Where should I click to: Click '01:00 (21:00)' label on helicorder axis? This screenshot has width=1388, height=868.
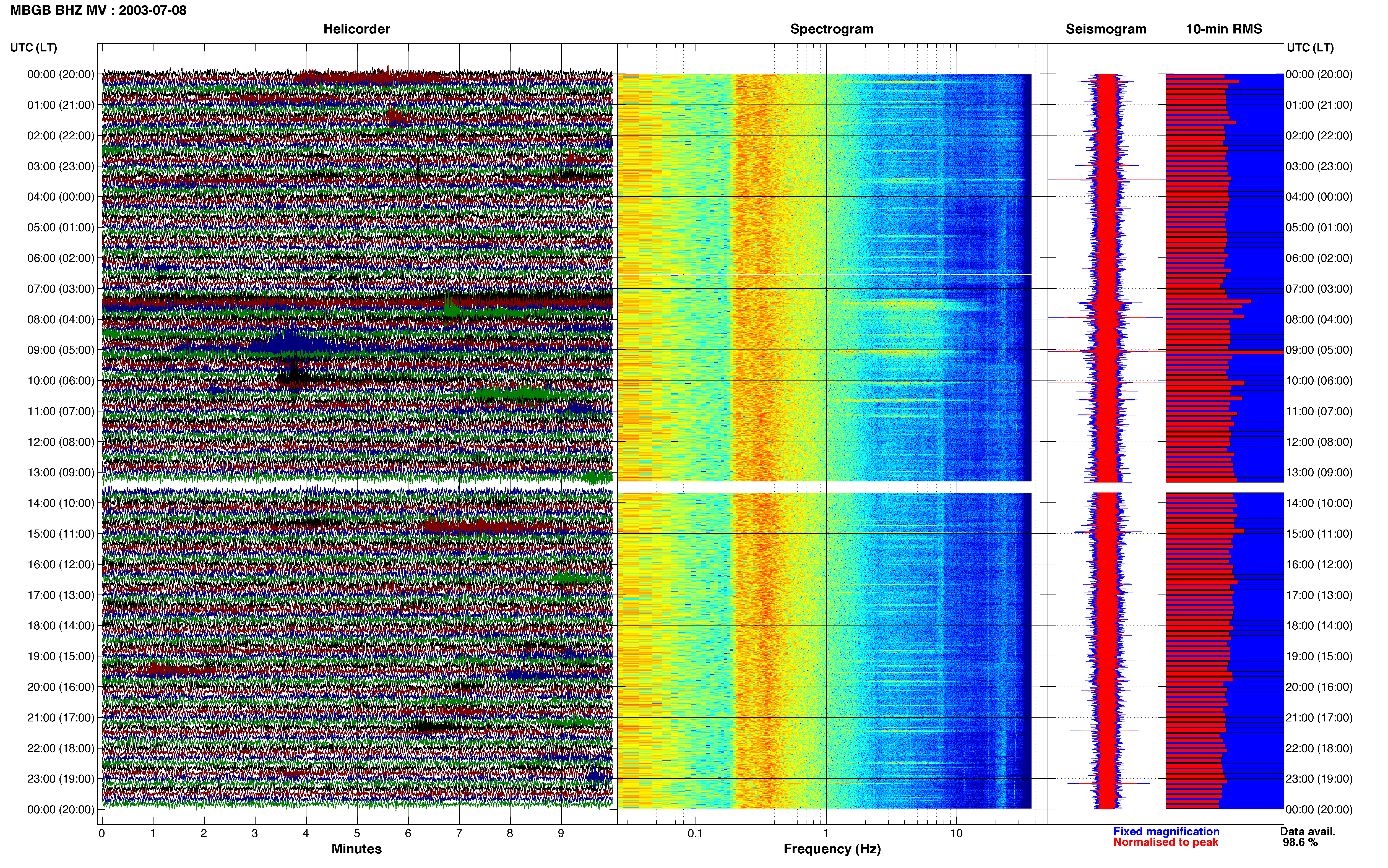click(61, 105)
